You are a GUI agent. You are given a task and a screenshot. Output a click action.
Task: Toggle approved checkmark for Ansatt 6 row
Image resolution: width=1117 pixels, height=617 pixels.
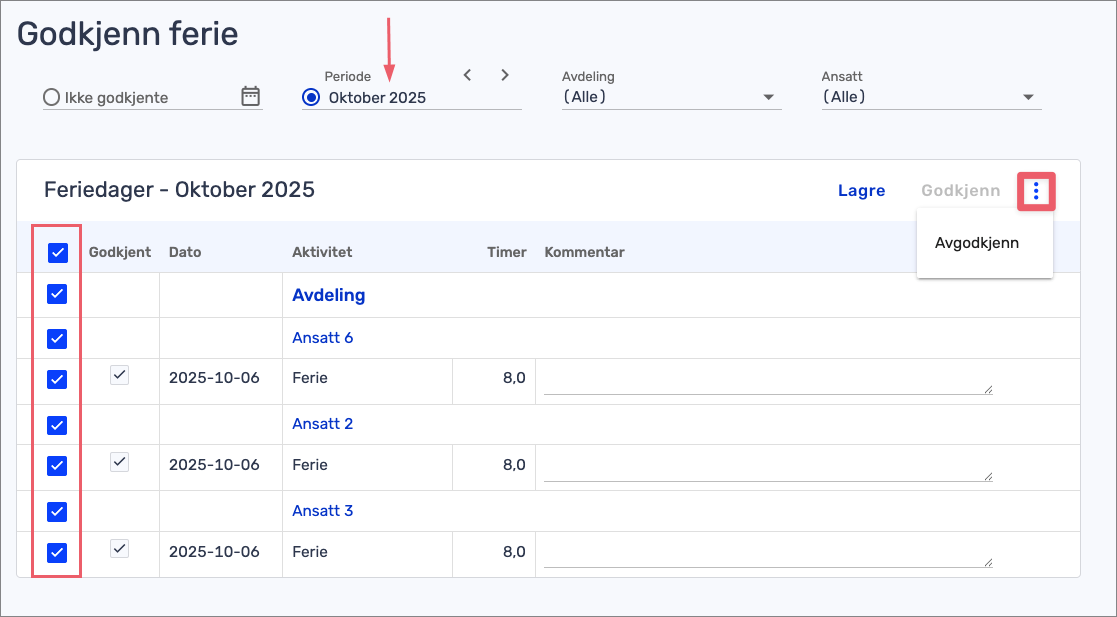tap(119, 375)
